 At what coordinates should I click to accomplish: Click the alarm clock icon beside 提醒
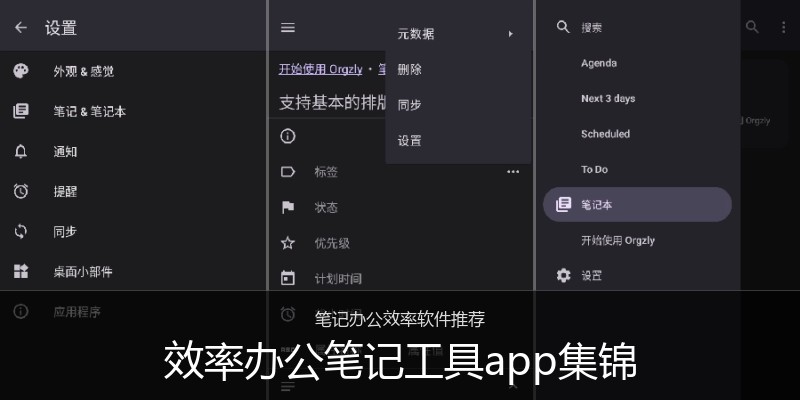[x=21, y=191]
